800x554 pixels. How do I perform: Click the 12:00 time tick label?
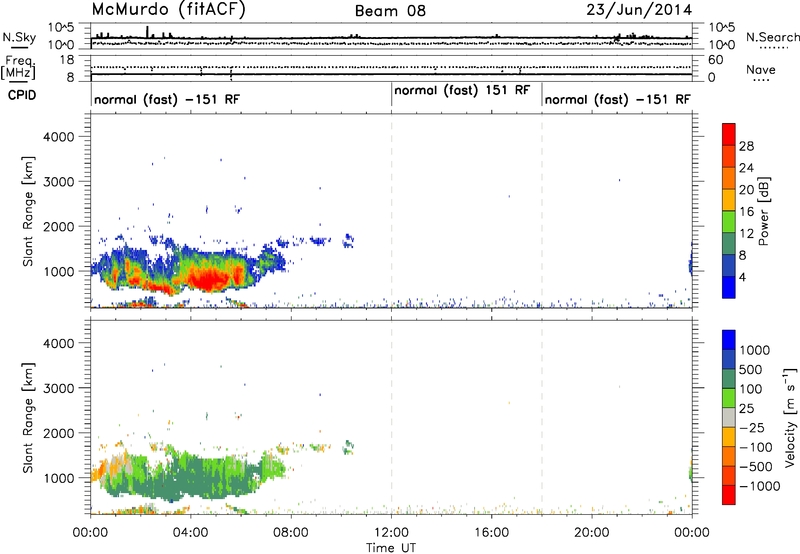[x=391, y=533]
